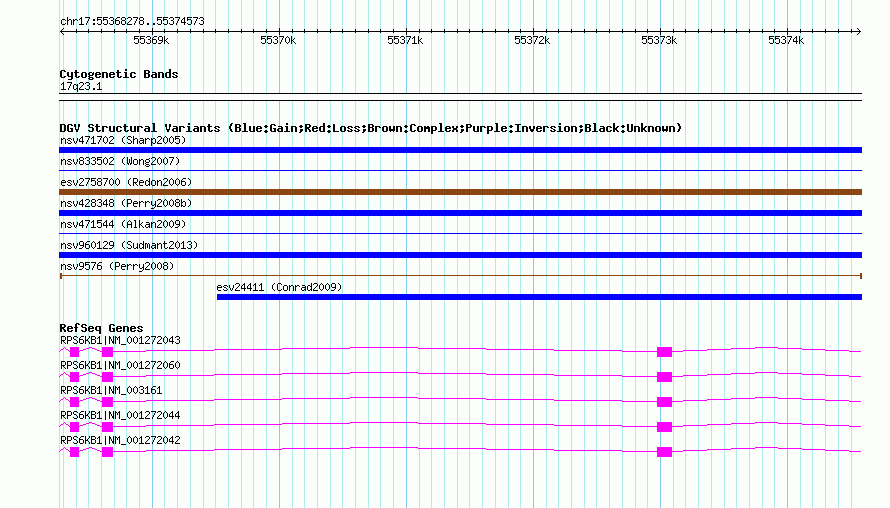Click NM_001272043 exon near 55373k

click(x=665, y=352)
